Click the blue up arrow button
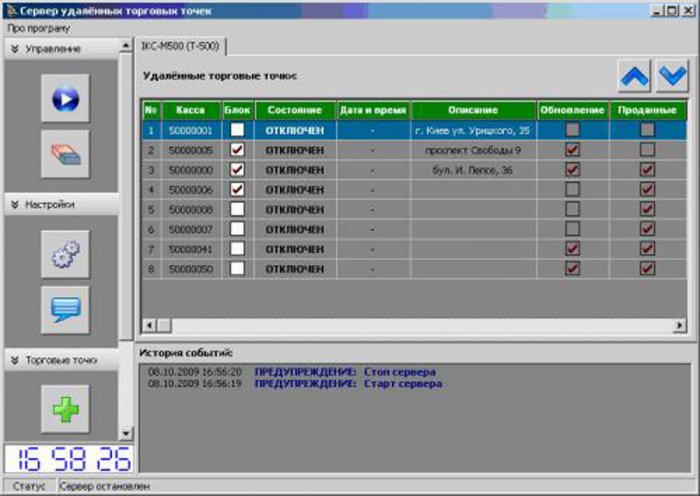 (633, 75)
